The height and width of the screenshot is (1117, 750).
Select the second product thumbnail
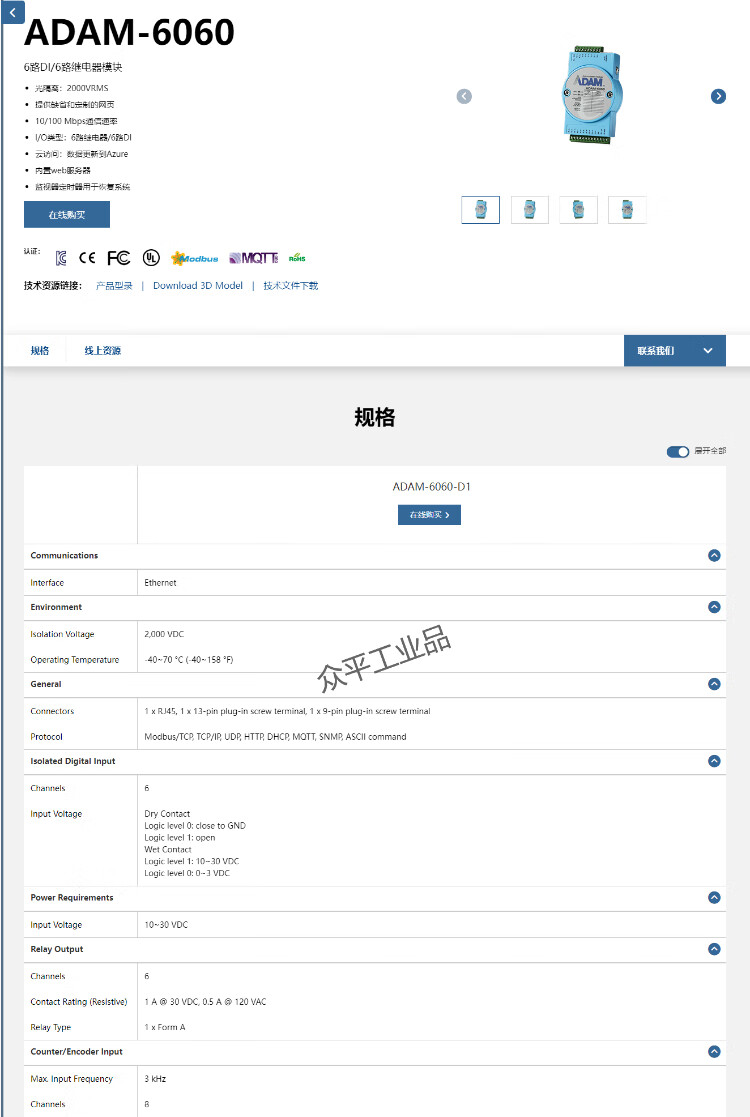pyautogui.click(x=530, y=210)
